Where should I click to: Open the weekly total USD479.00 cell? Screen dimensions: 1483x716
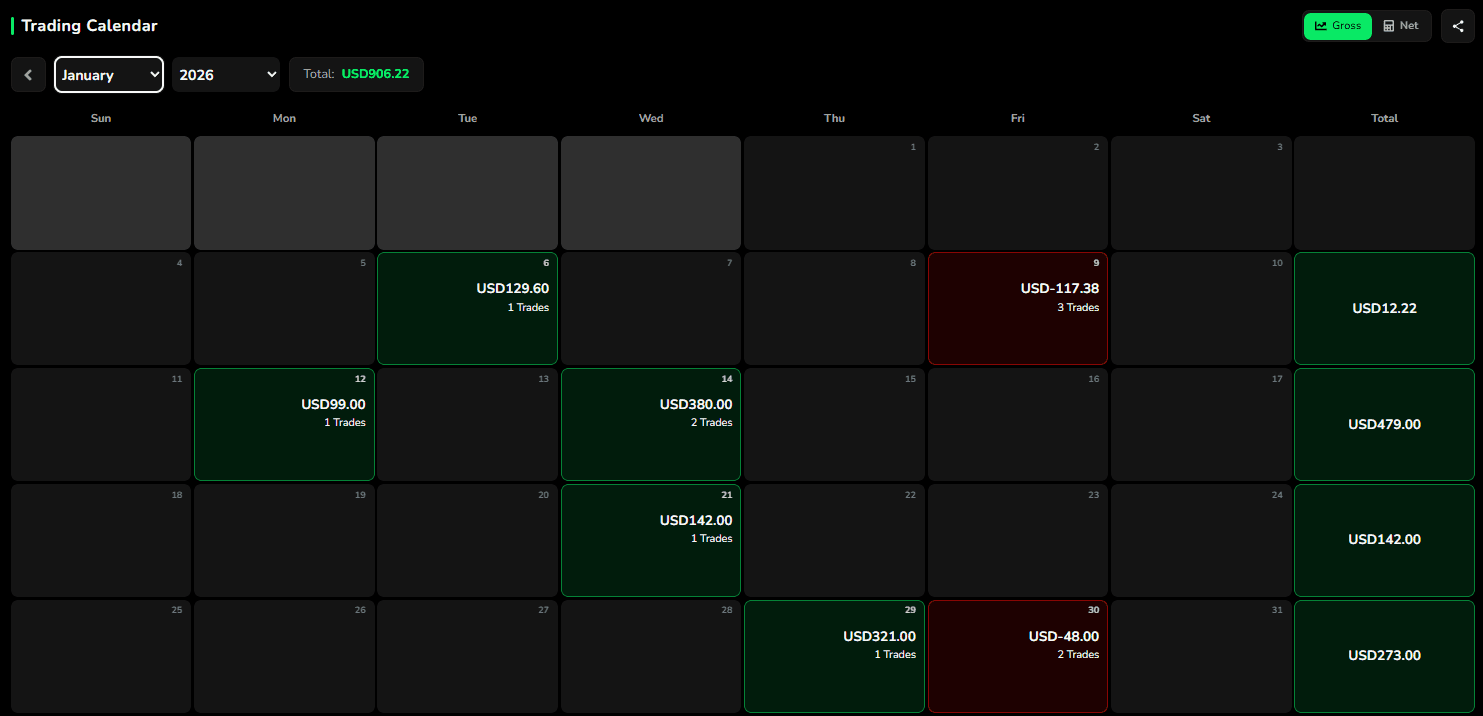[x=1384, y=424]
